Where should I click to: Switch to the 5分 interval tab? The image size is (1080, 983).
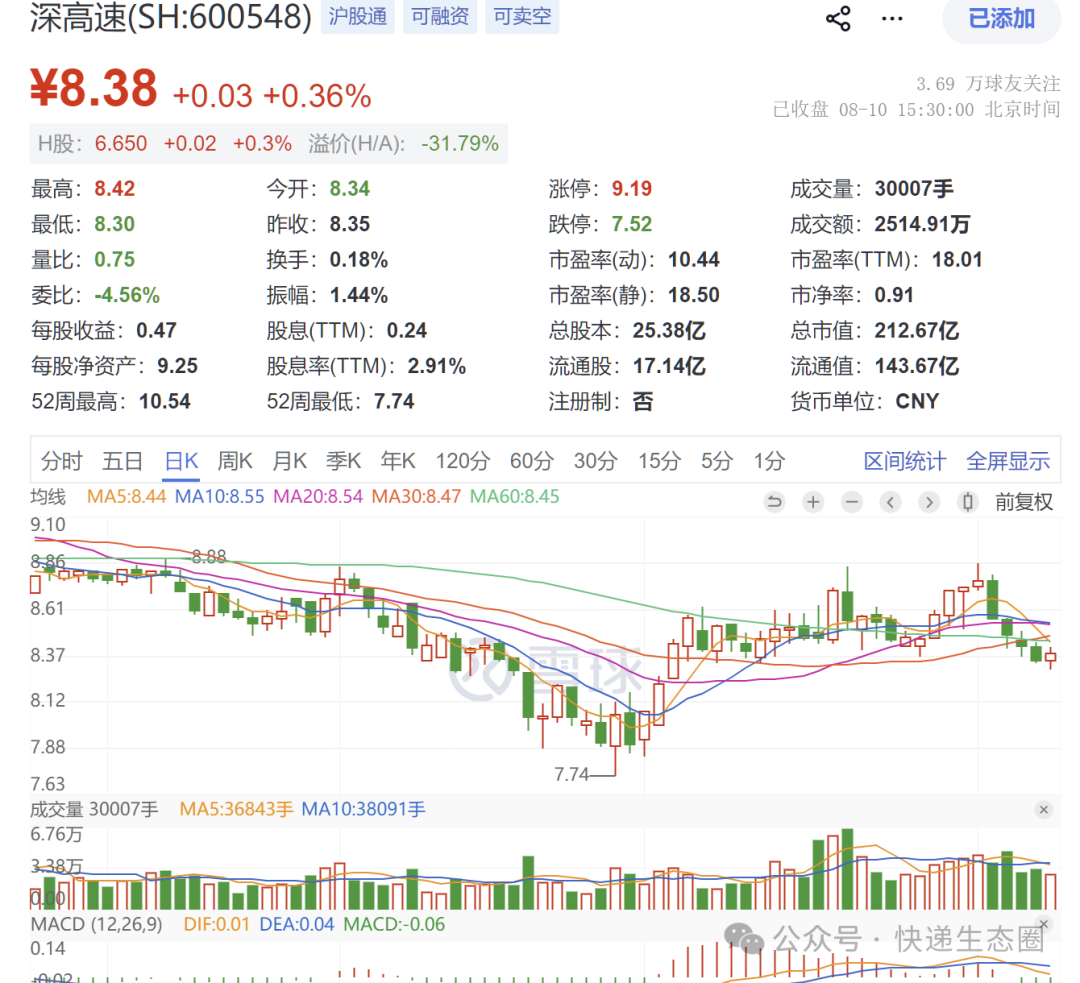pyautogui.click(x=716, y=461)
